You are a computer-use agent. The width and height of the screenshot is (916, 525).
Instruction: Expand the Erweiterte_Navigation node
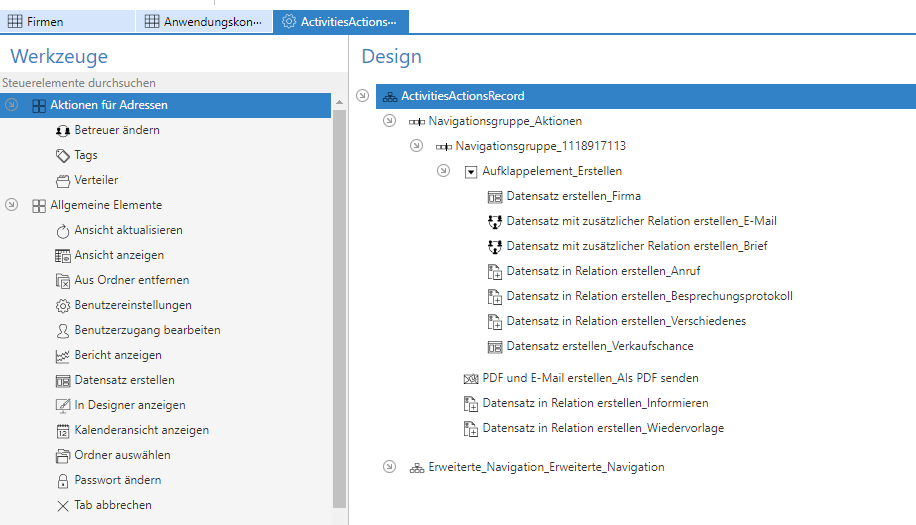[x=389, y=467]
